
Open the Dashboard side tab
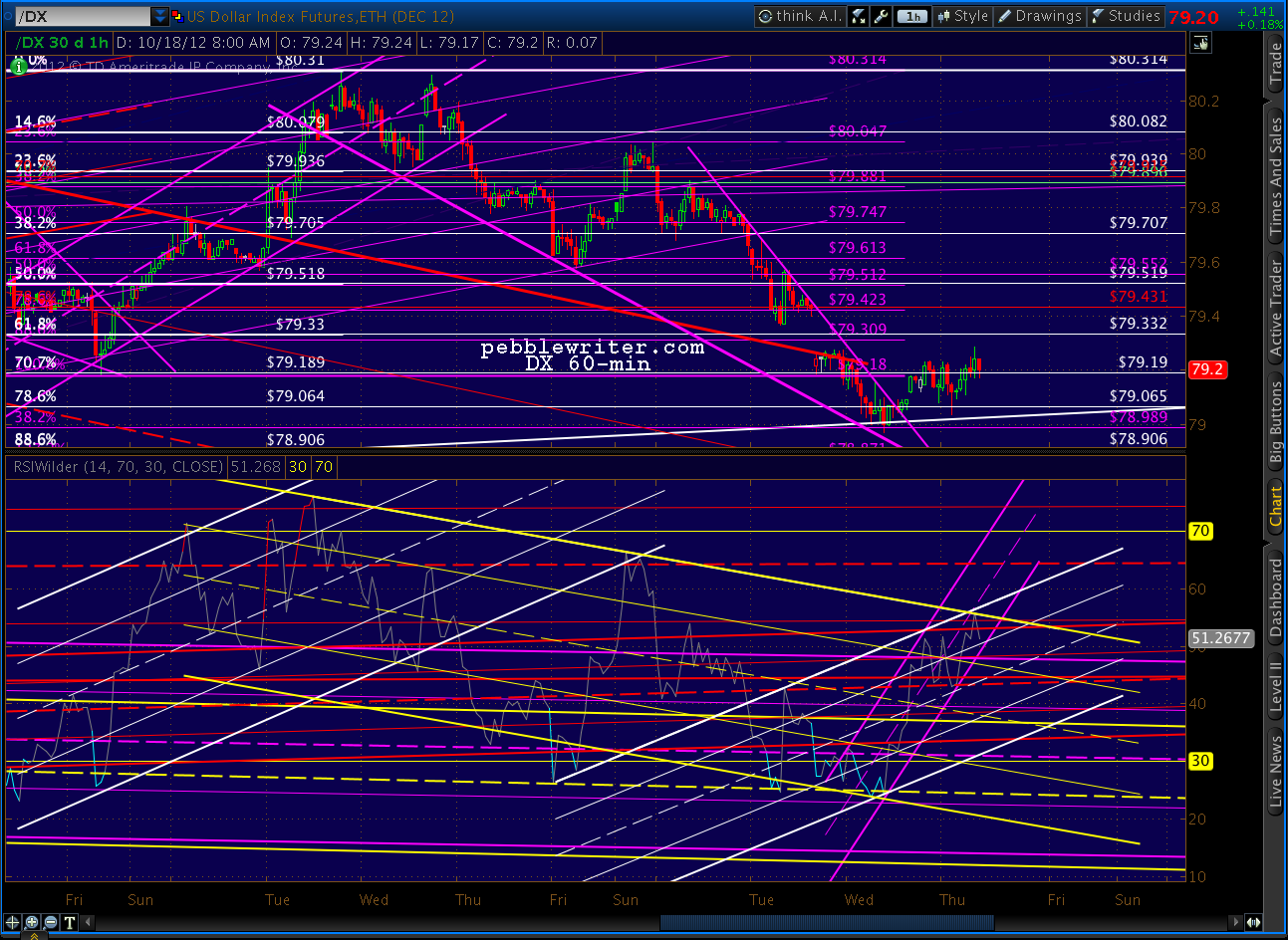pos(1276,597)
